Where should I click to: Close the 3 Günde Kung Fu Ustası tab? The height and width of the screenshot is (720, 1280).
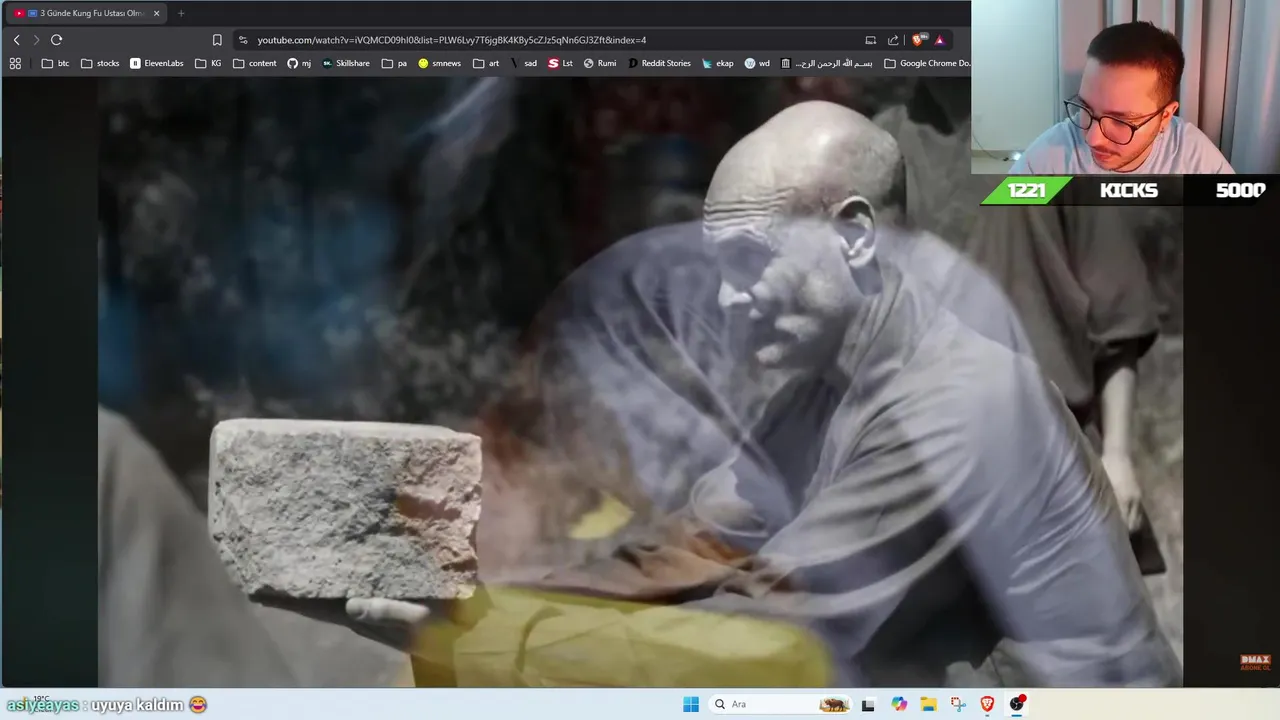click(156, 13)
